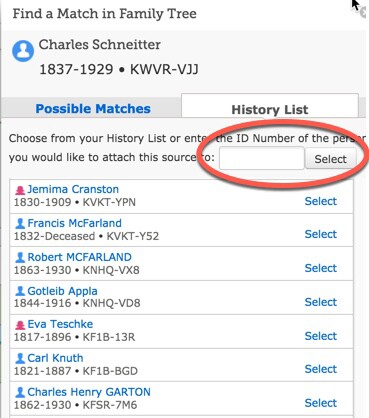369x418 pixels.
Task: Click female icon beside Eva Teschke
Action: tap(20, 325)
